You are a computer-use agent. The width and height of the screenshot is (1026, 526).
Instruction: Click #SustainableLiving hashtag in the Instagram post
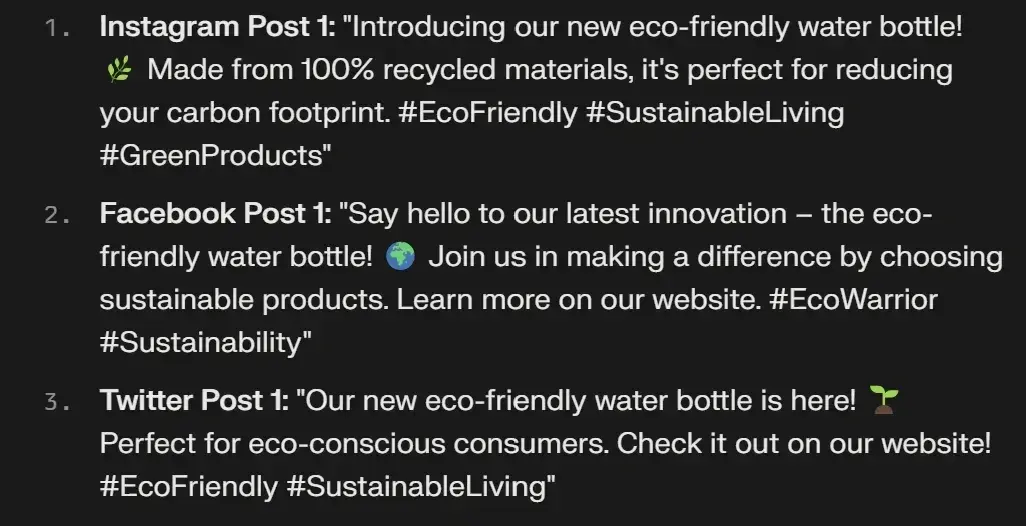point(715,113)
